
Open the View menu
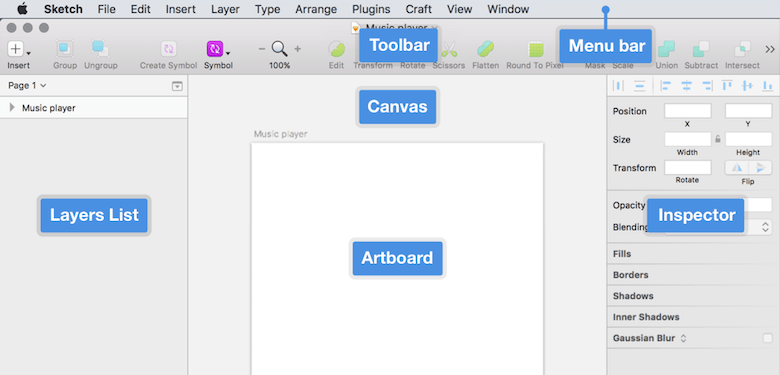pos(459,9)
